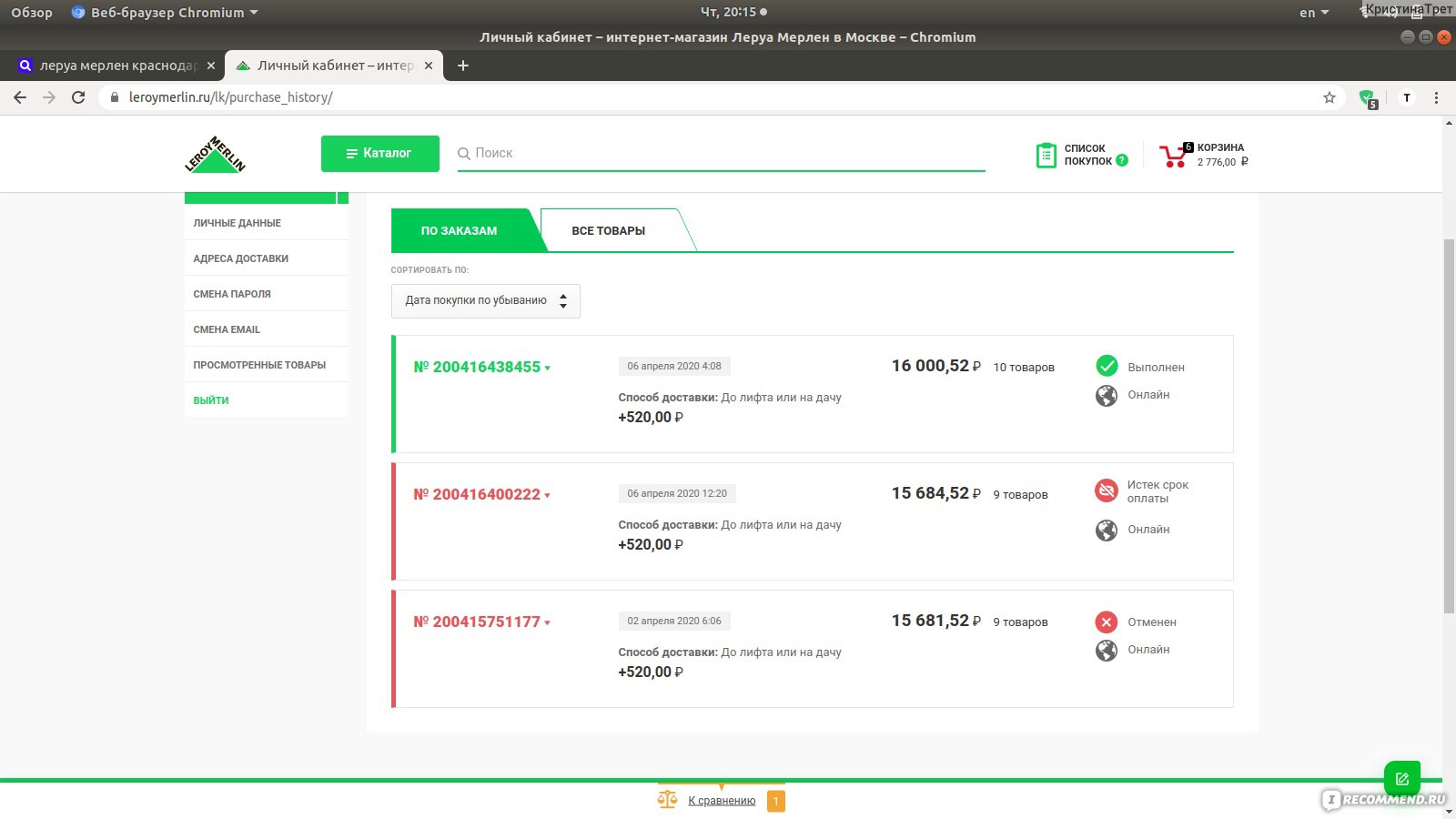Click the comparison count badge 1
This screenshot has width=1456, height=819.
tap(776, 801)
